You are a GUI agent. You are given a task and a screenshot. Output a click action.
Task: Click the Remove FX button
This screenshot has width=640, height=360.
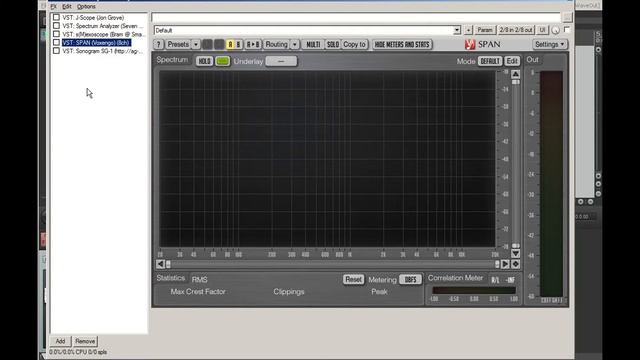[85, 341]
